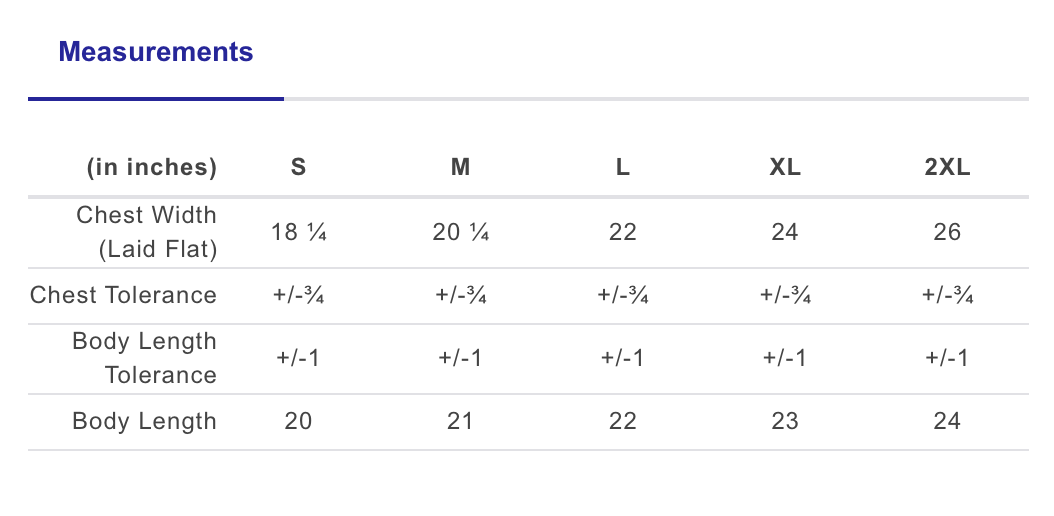1054x516 pixels.
Task: Click the Body Length row label
Action: (x=144, y=421)
